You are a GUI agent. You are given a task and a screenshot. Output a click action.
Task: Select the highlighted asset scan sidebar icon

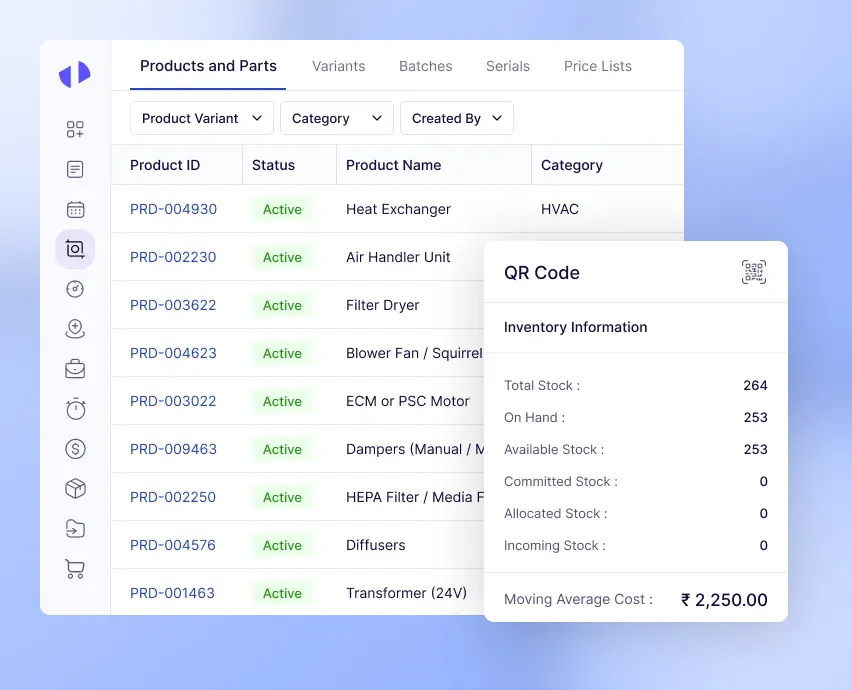point(75,249)
